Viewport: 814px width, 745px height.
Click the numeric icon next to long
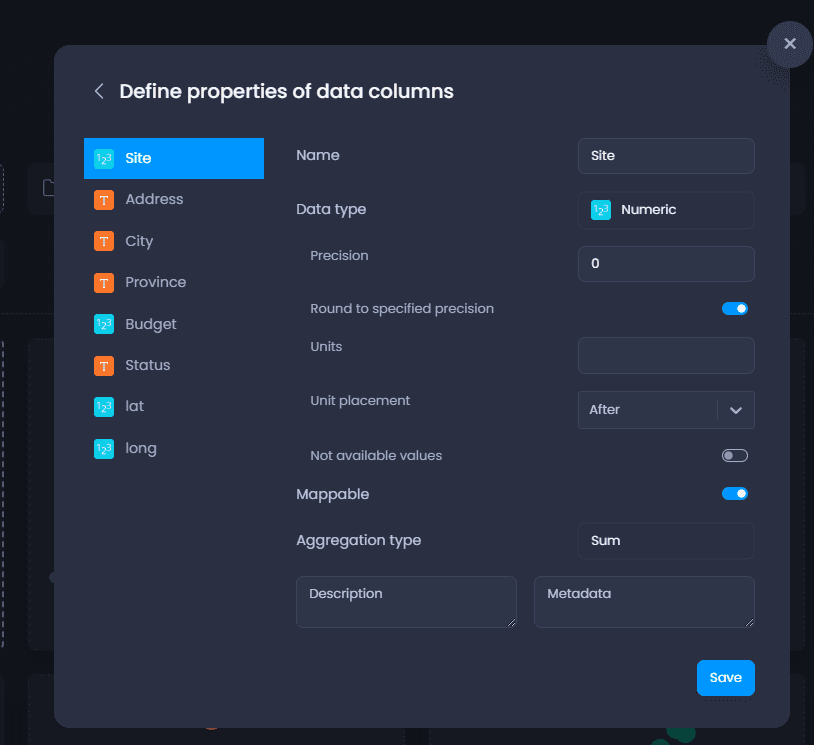[x=104, y=449]
